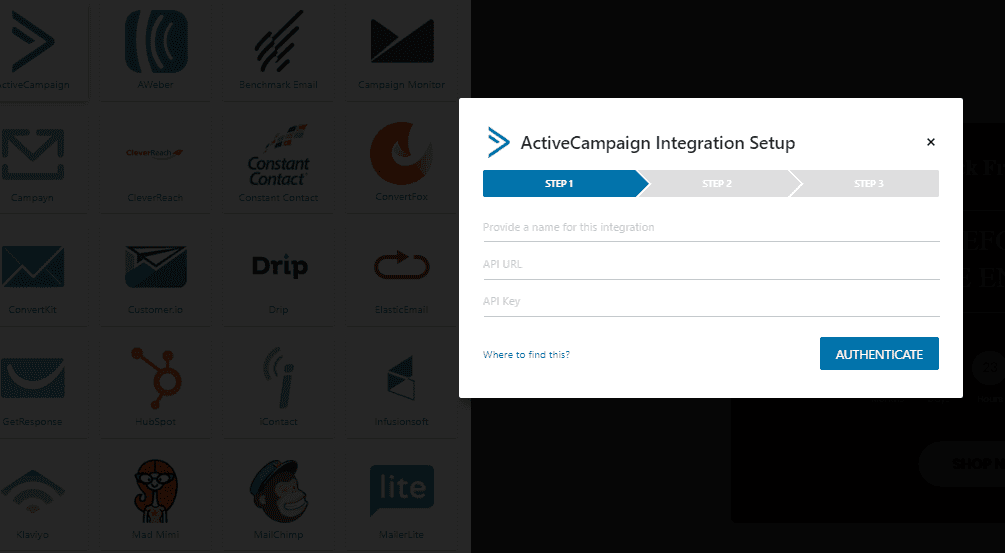Image resolution: width=1005 pixels, height=553 pixels.
Task: Pick the MailChimp monkey icon
Action: coord(279,491)
